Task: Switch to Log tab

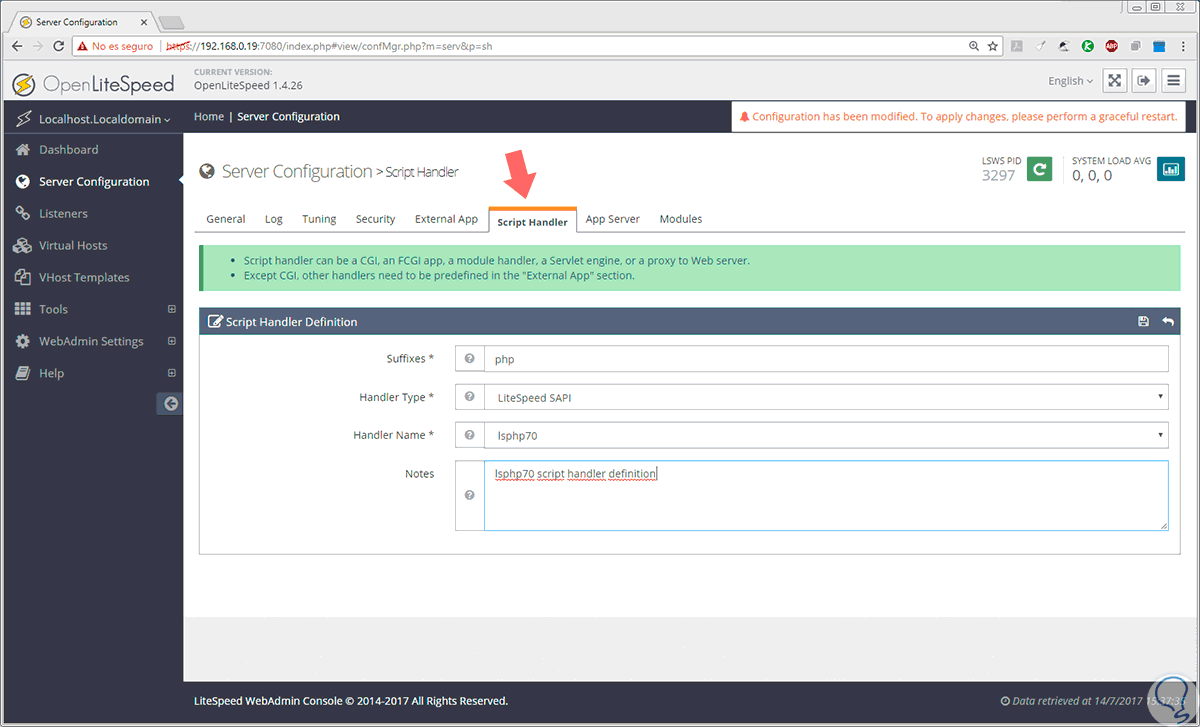Action: [274, 219]
